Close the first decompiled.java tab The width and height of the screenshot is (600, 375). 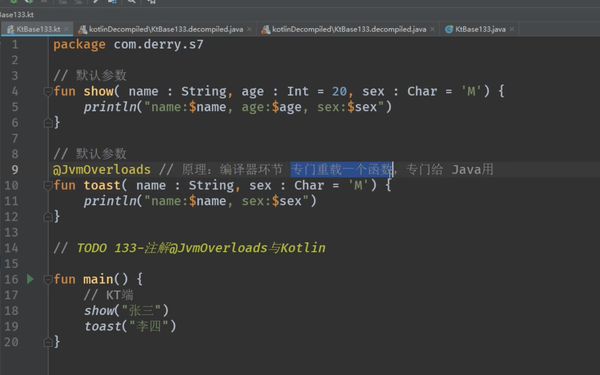249,29
